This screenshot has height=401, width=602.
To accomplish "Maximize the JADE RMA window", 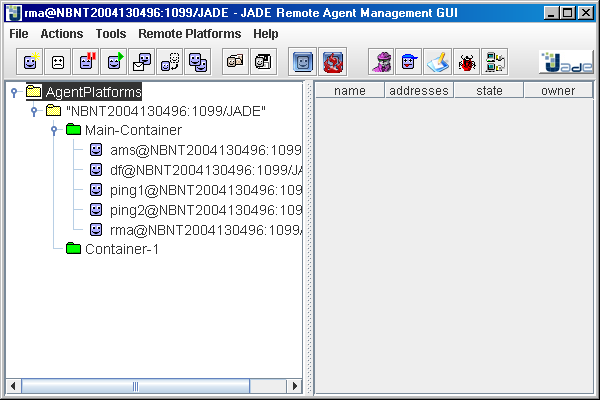I will [x=568, y=13].
